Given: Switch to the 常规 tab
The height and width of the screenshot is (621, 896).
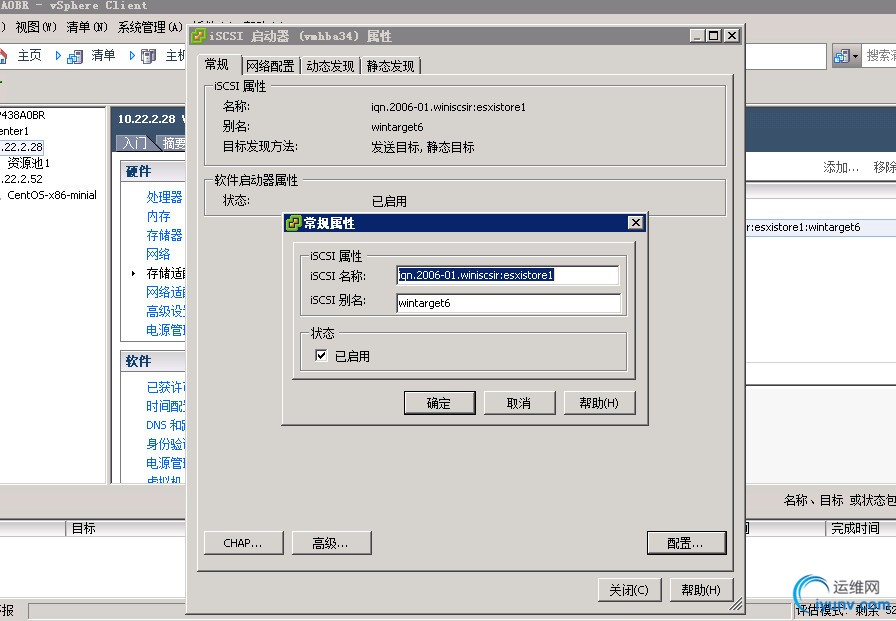Looking at the screenshot, I should click(x=217, y=64).
